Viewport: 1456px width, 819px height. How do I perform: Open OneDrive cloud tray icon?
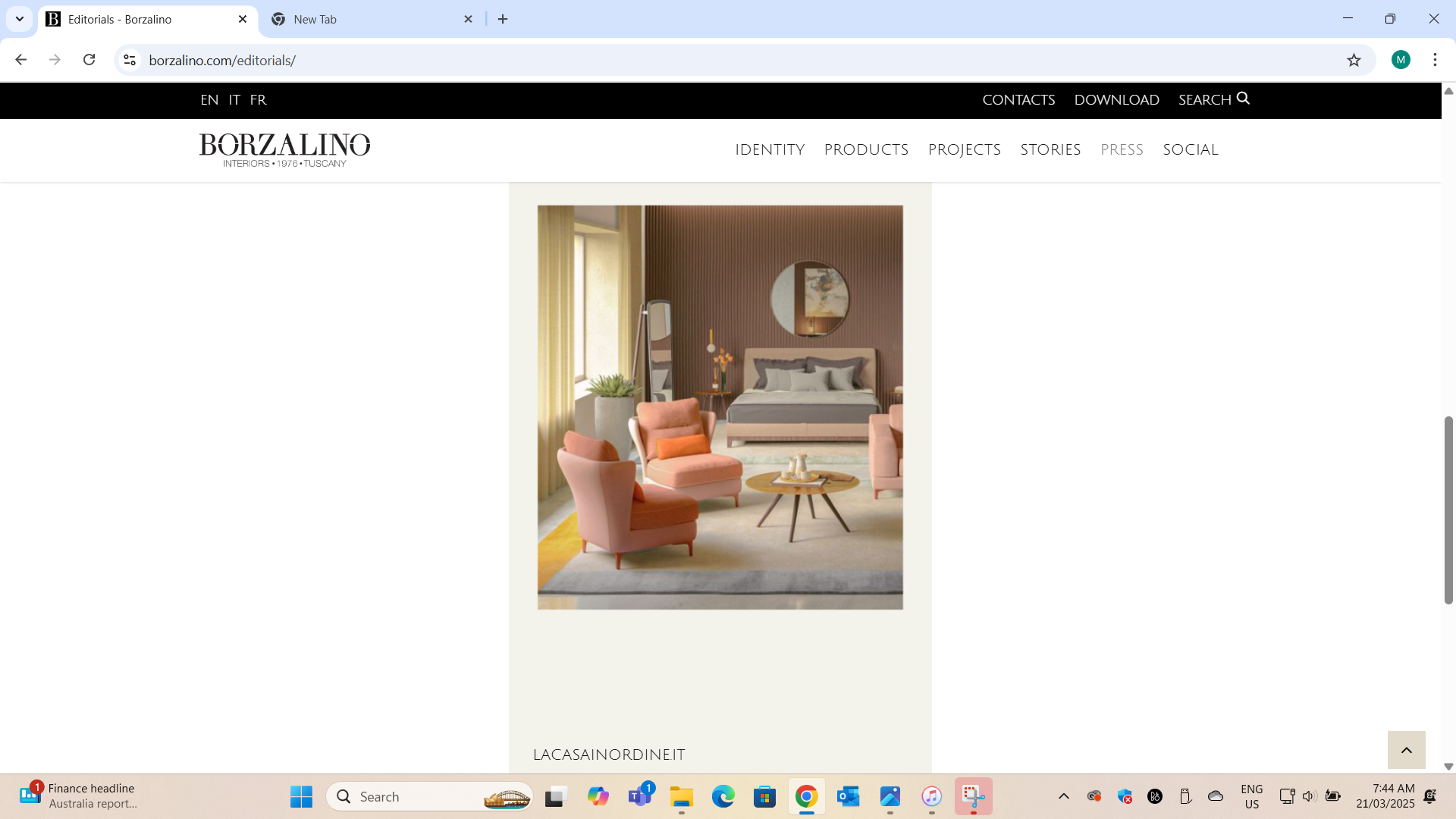pyautogui.click(x=1216, y=796)
